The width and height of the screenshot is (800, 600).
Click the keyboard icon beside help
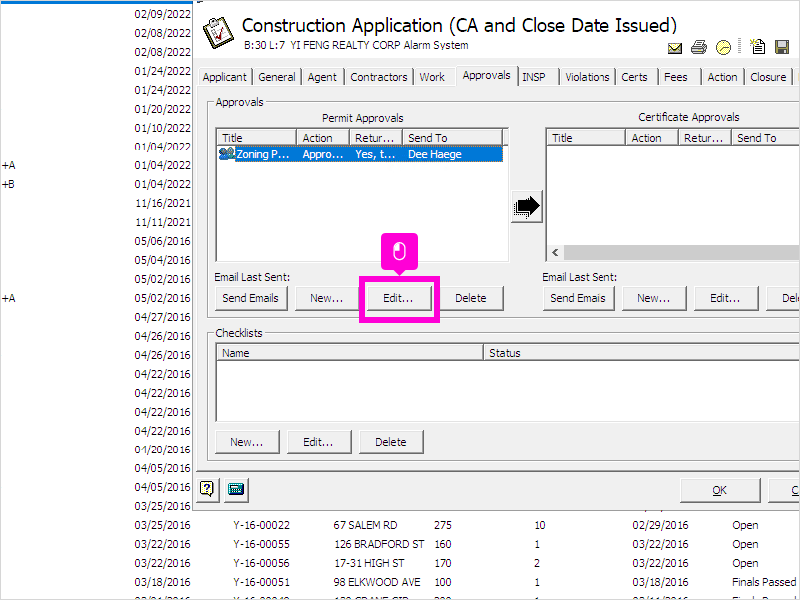pyautogui.click(x=235, y=489)
